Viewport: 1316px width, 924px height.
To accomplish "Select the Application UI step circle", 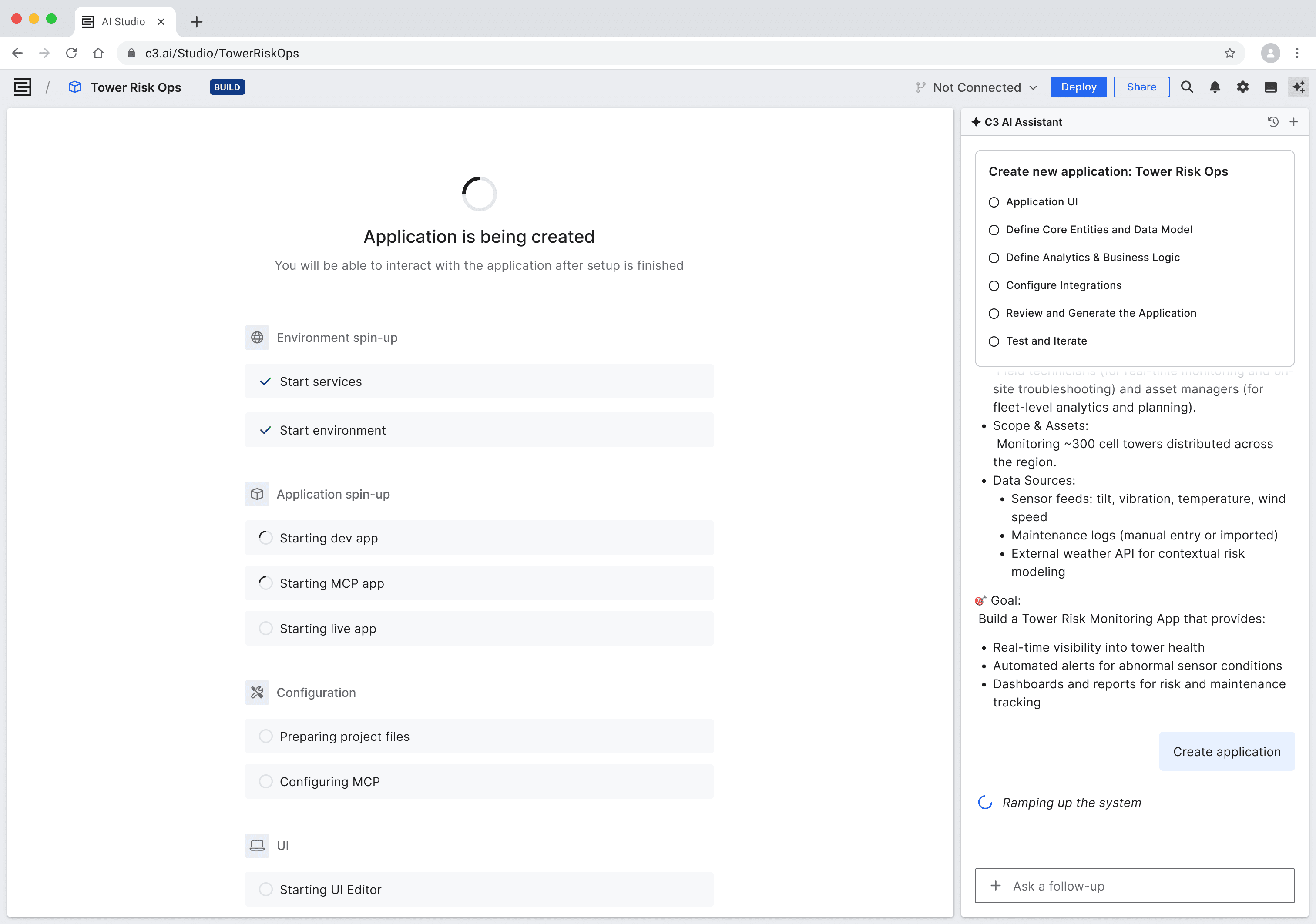I will click(x=994, y=202).
